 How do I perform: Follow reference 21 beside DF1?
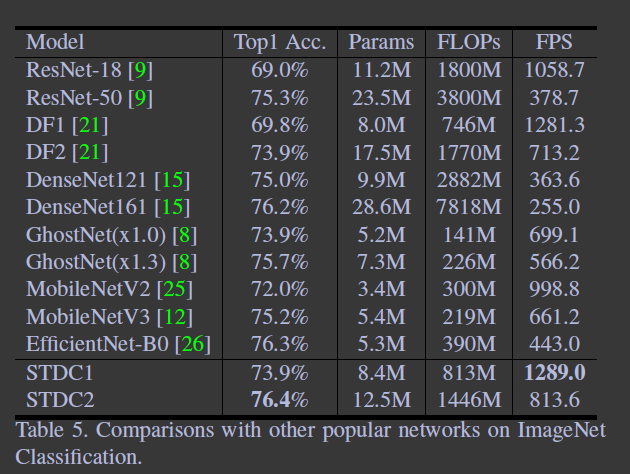click(x=90, y=125)
